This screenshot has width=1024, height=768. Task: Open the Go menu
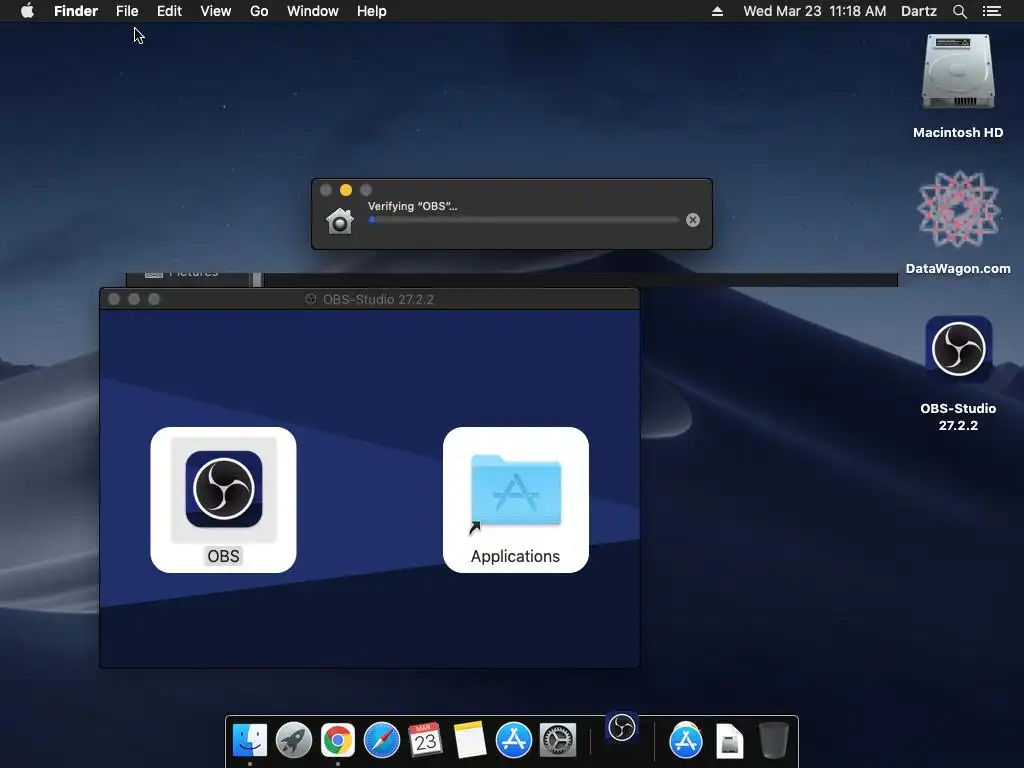coord(259,11)
